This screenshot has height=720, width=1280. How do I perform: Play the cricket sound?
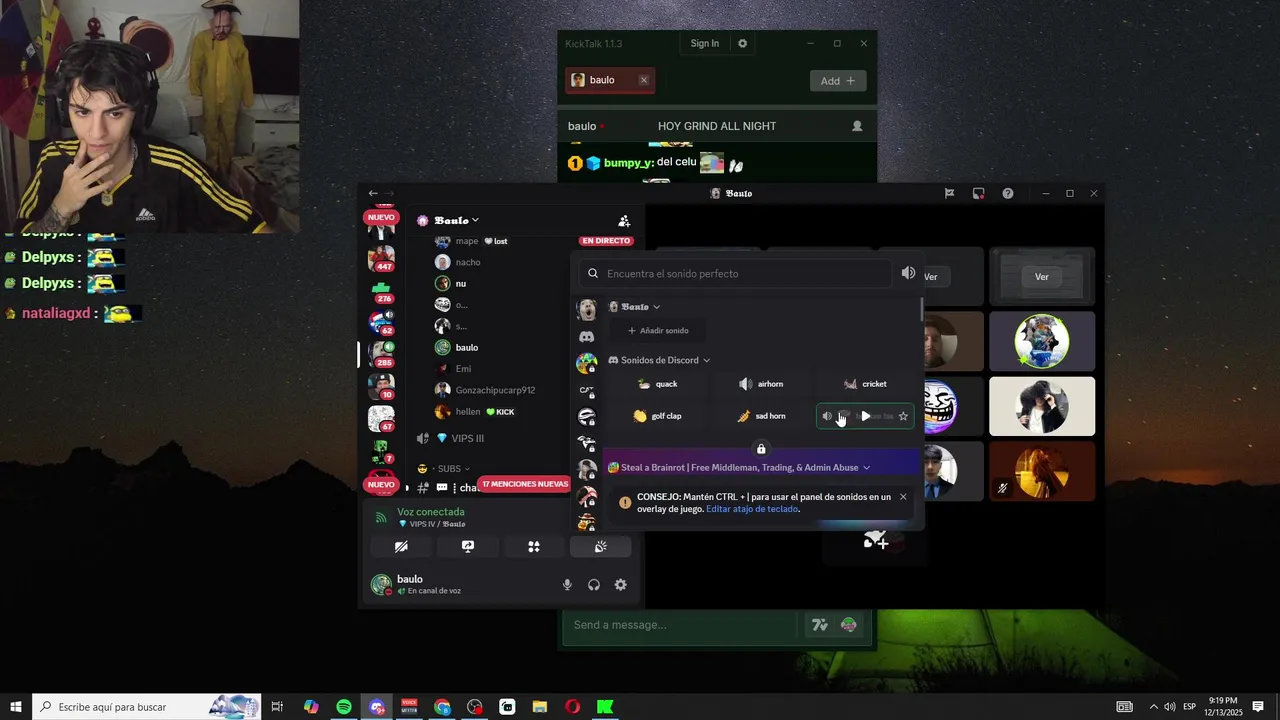pyautogui.click(x=865, y=384)
